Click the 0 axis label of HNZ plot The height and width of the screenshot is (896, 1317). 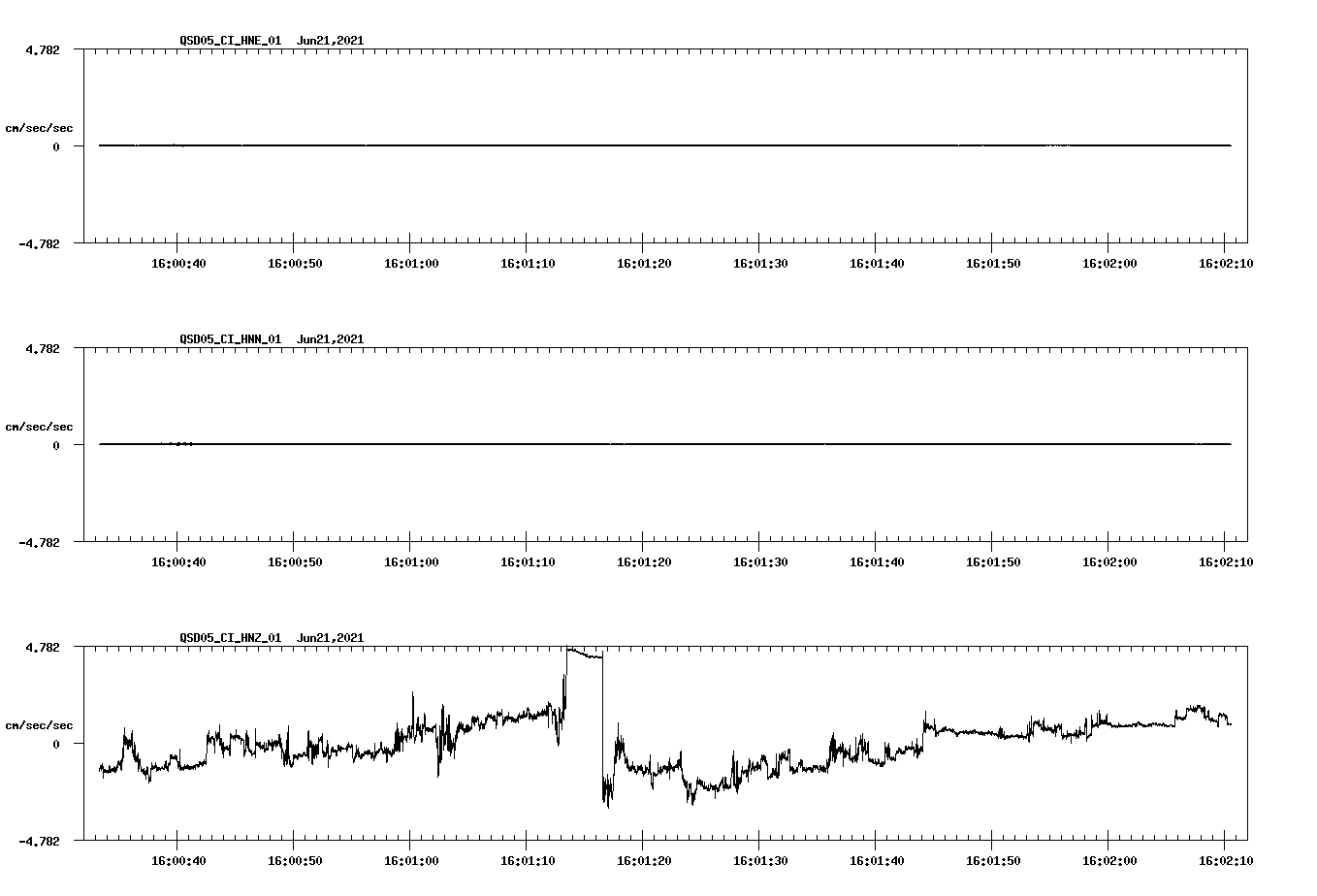click(56, 744)
